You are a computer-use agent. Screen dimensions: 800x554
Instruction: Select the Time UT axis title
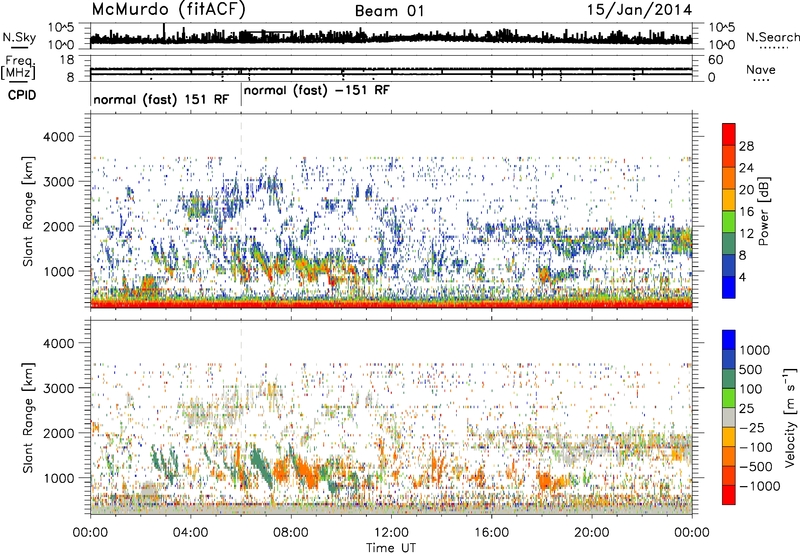pos(391,548)
